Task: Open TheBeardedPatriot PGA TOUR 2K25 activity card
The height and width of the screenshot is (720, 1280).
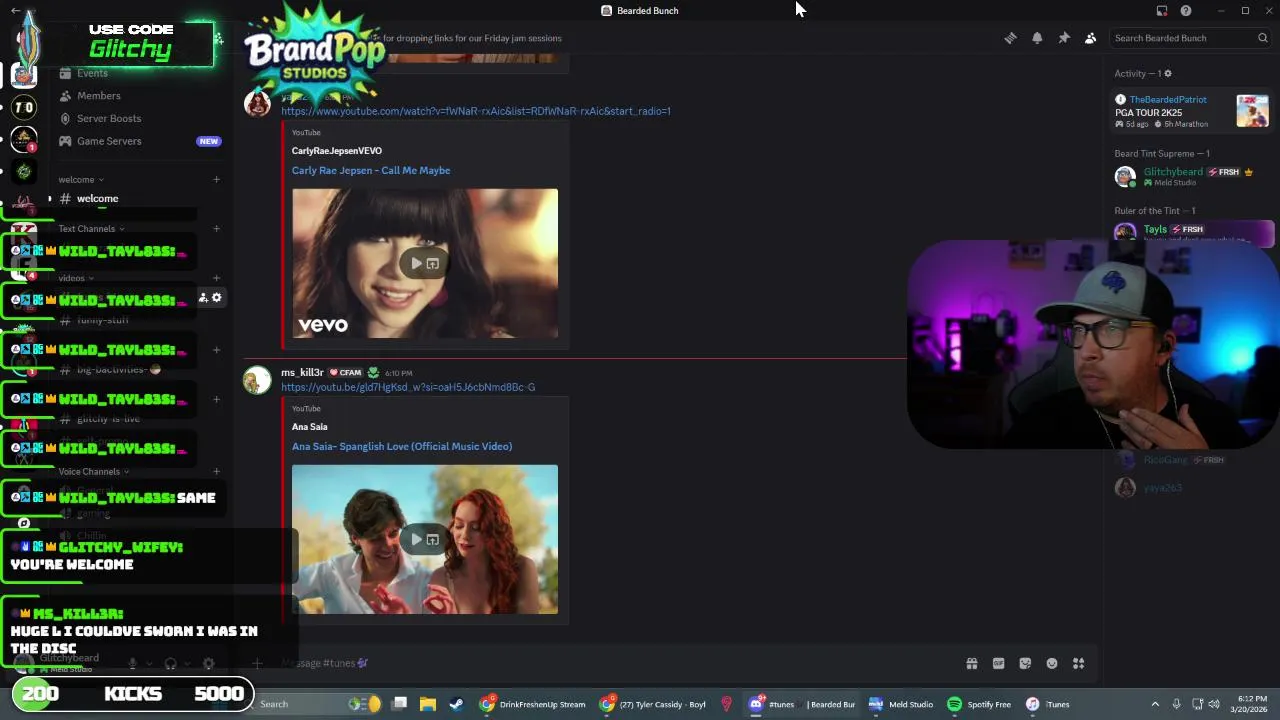Action: tap(1192, 111)
